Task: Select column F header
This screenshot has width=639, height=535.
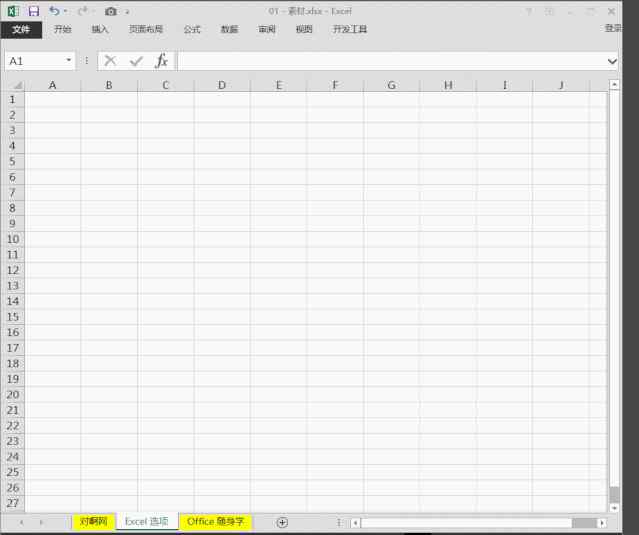Action: point(335,85)
